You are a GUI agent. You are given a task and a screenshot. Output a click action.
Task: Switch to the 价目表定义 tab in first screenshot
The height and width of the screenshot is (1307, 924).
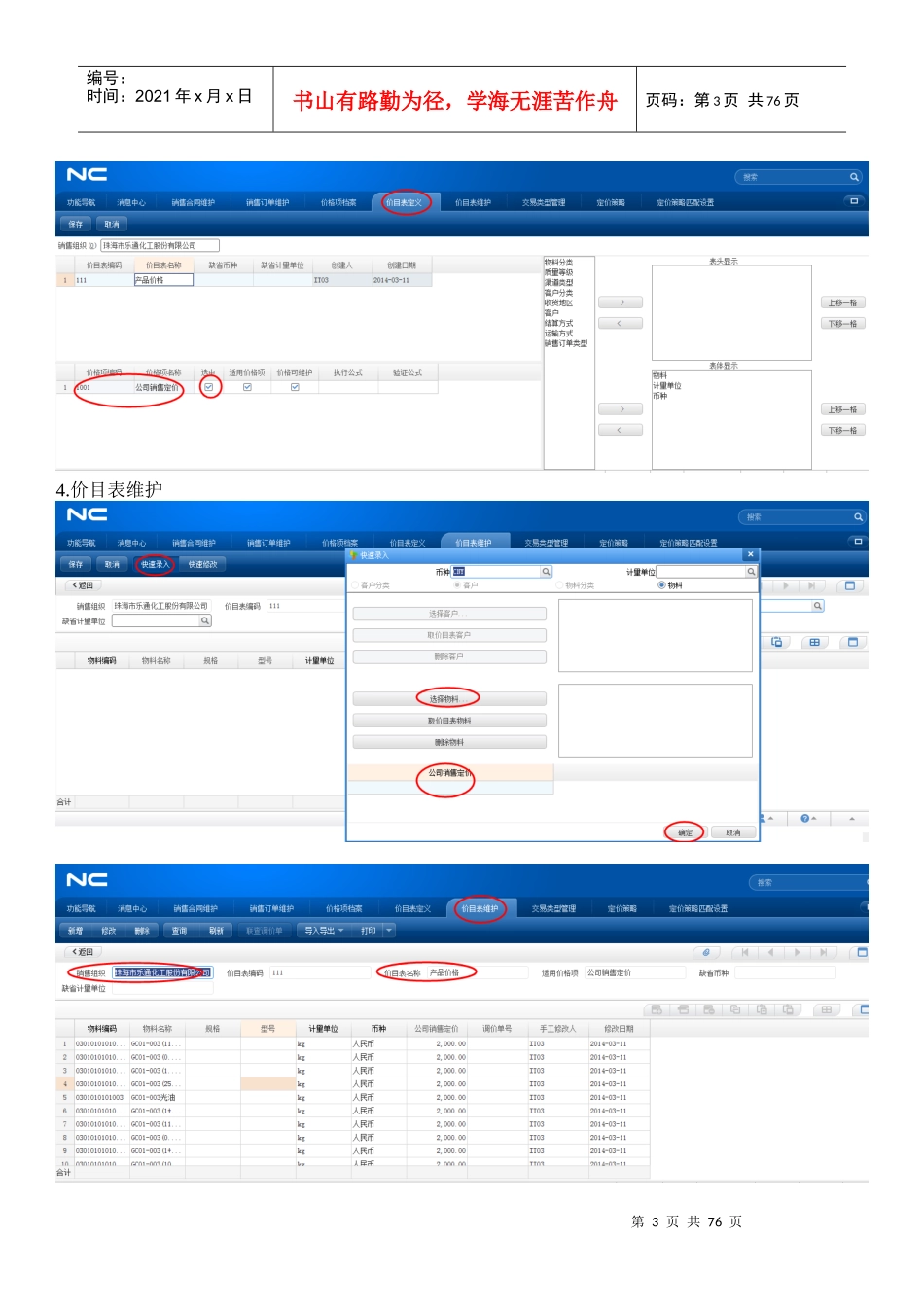(404, 203)
